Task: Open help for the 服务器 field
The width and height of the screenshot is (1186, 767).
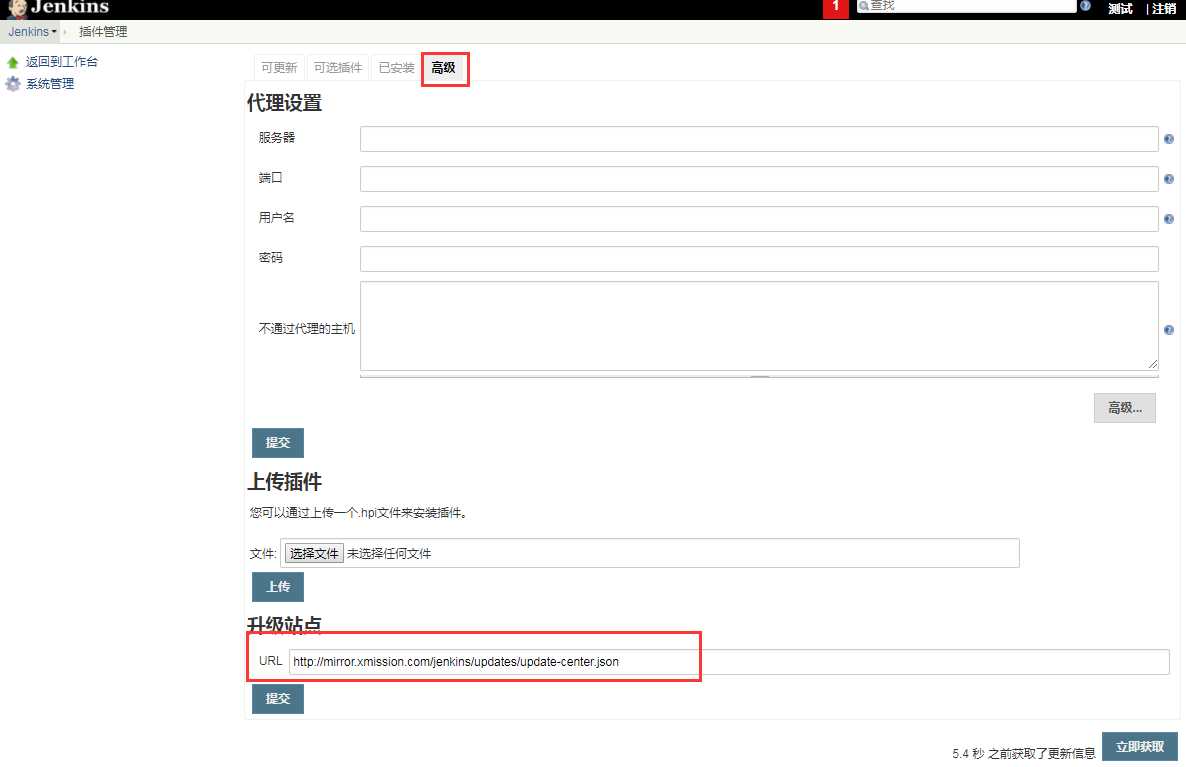Action: (x=1169, y=139)
